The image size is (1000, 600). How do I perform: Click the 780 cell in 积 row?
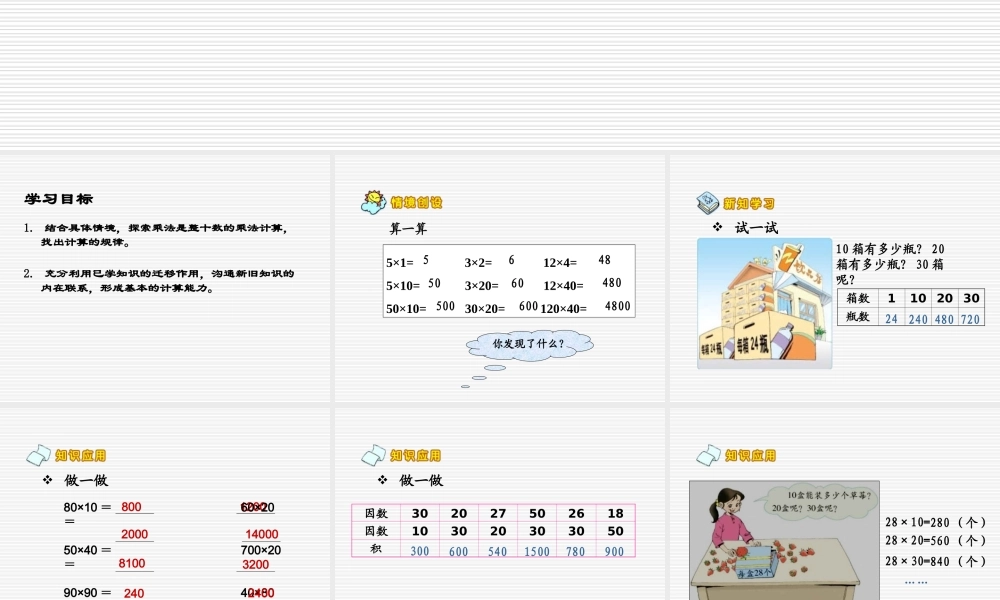576,552
